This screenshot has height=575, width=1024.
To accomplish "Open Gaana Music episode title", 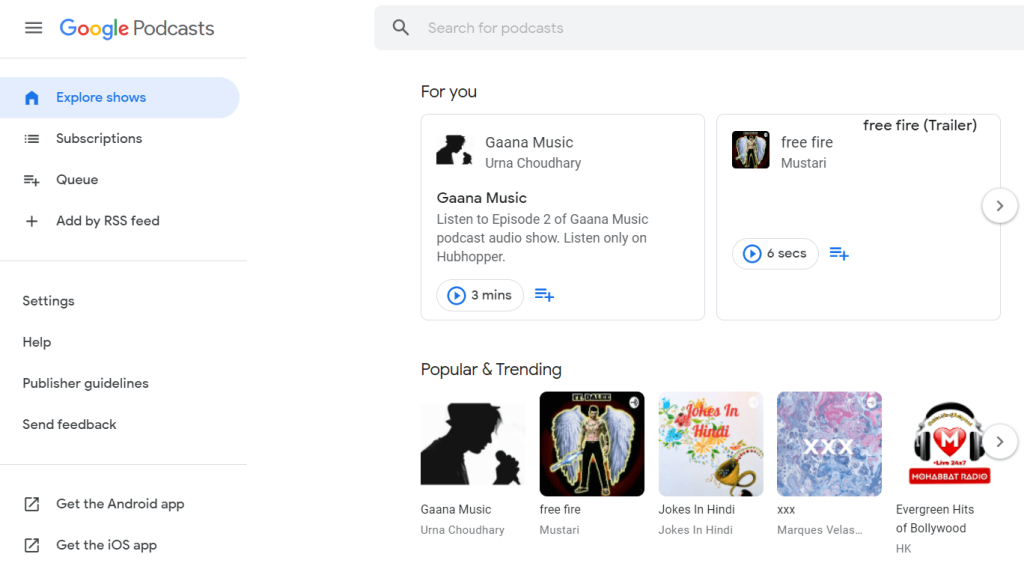I will [x=481, y=198].
